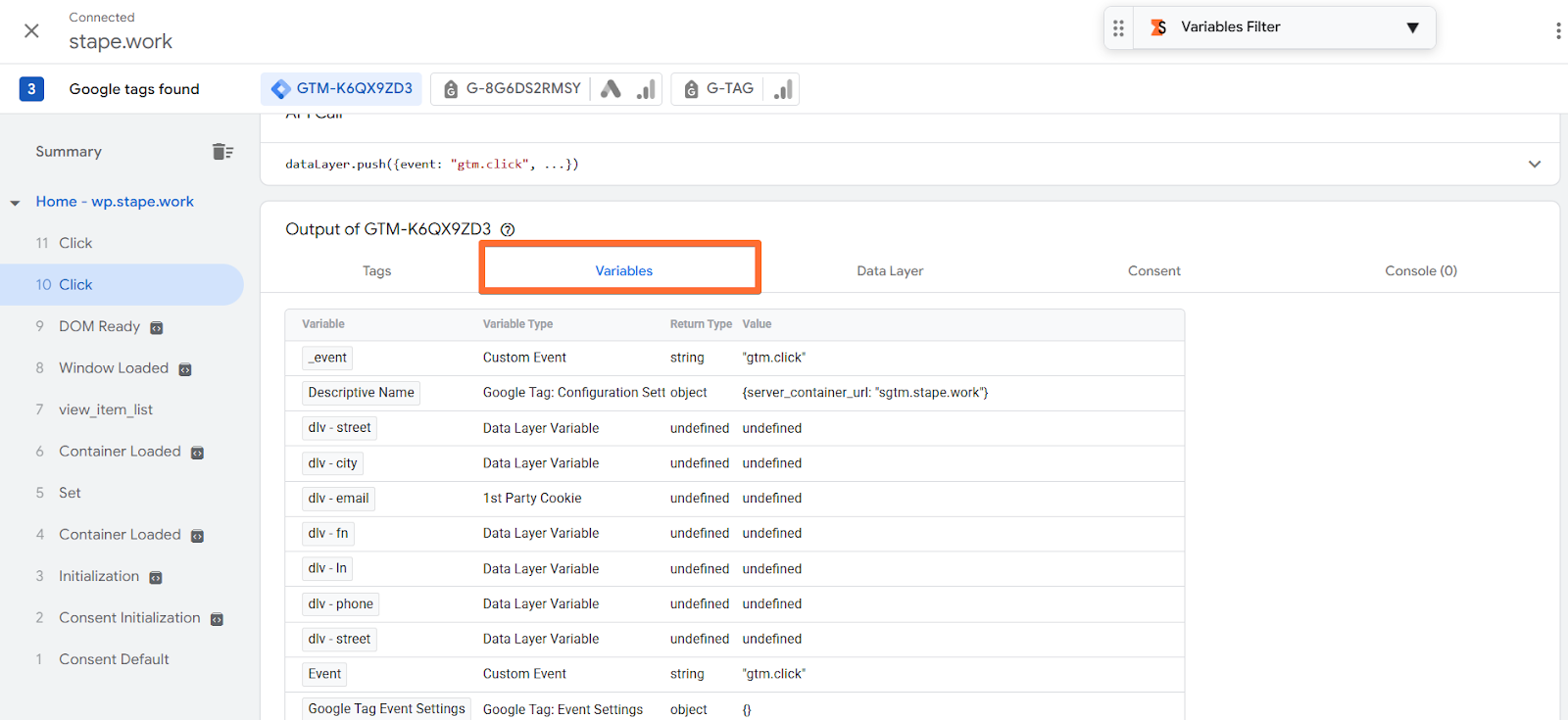Viewport: 1568px width, 720px height.
Task: Open the Event variable chip
Action: [x=324, y=674]
